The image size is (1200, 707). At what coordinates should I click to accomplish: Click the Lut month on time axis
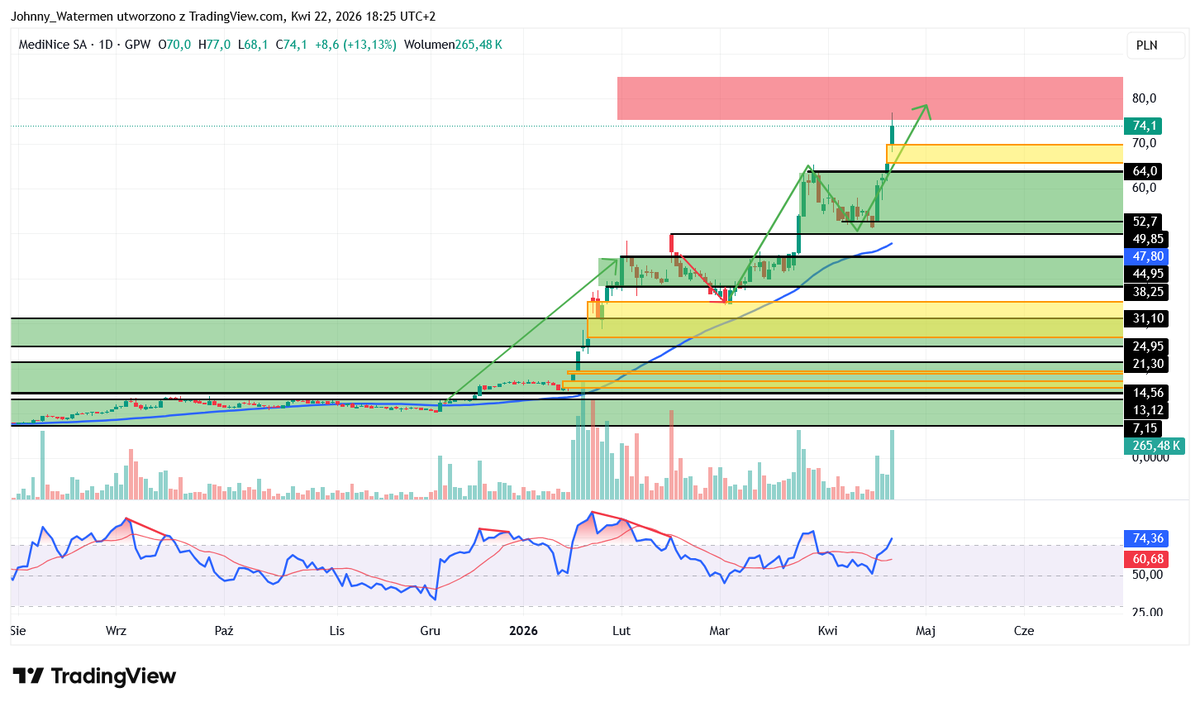click(621, 631)
